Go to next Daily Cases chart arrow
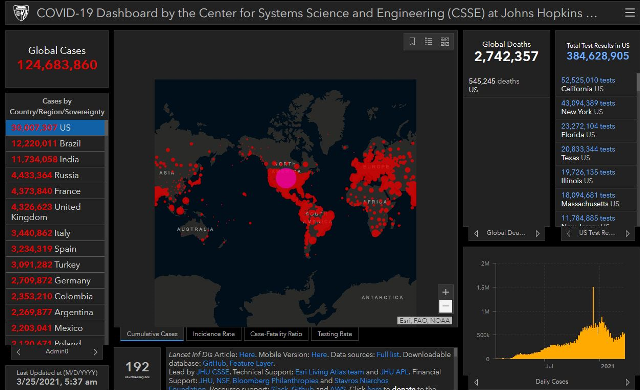This screenshot has width=640, height=390. click(627, 382)
